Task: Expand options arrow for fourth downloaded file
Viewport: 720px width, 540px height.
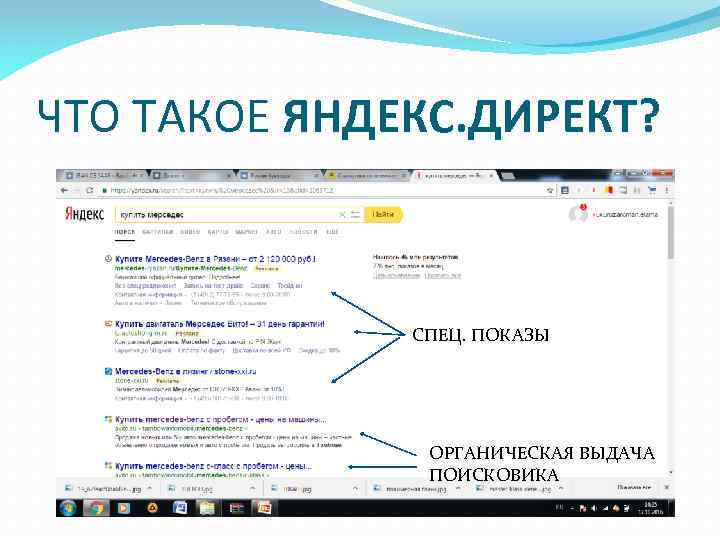Action: [x=458, y=489]
